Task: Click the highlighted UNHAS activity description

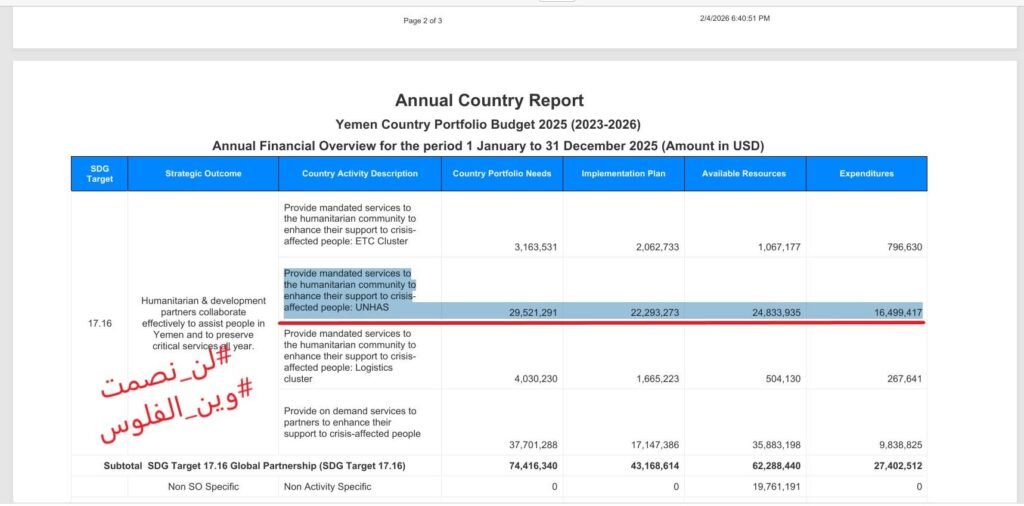Action: pyautogui.click(x=349, y=291)
